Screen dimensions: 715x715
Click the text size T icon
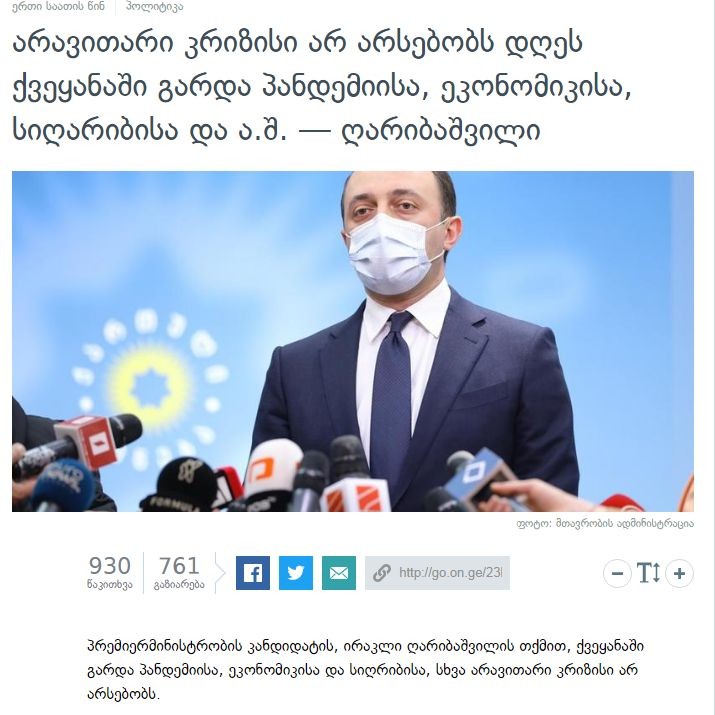[648, 573]
